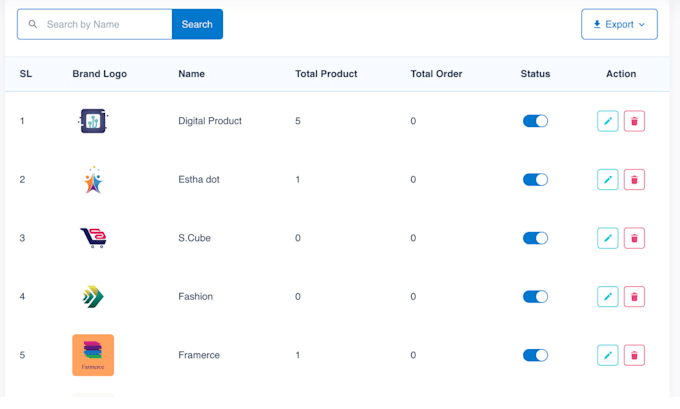Click total product value 0 for Fashion
The image size is (680, 409).
coord(298,297)
